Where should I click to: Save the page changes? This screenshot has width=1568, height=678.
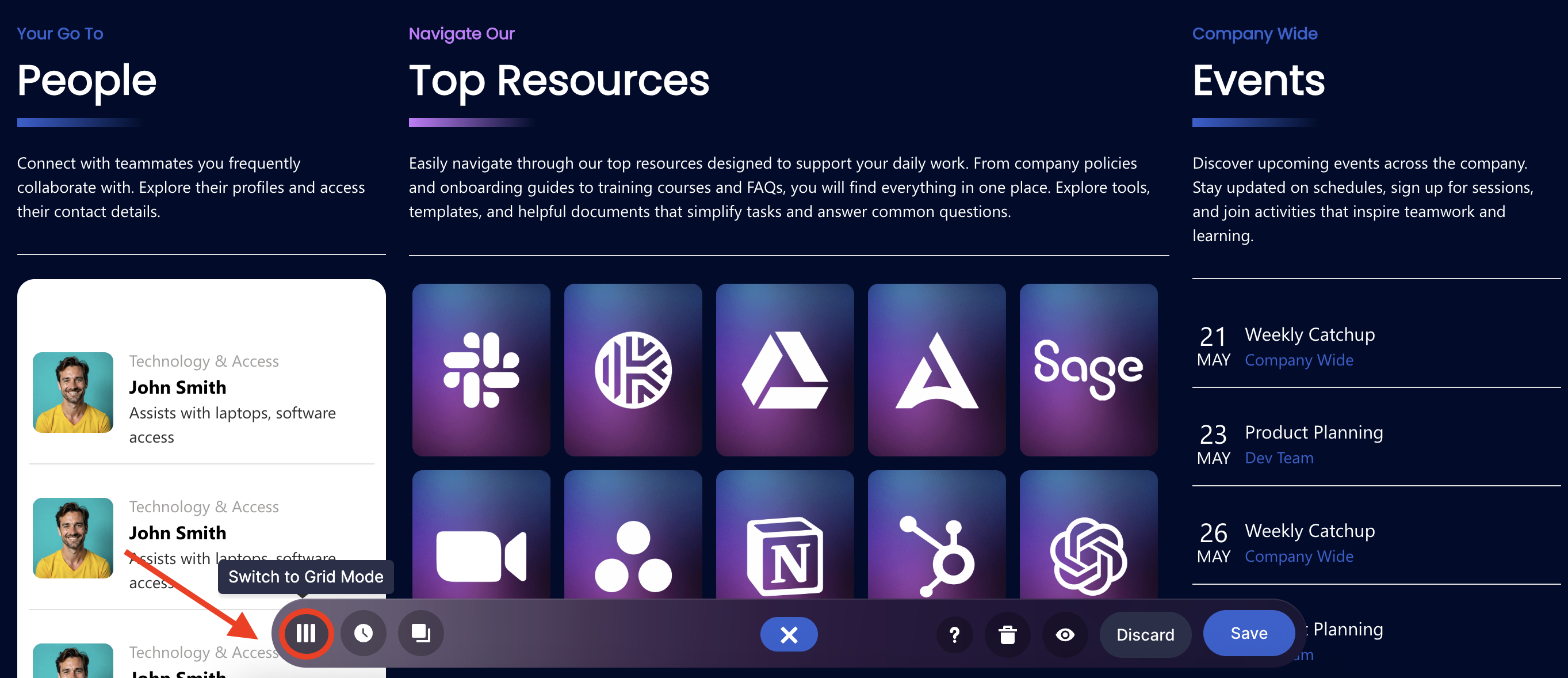point(1248,634)
